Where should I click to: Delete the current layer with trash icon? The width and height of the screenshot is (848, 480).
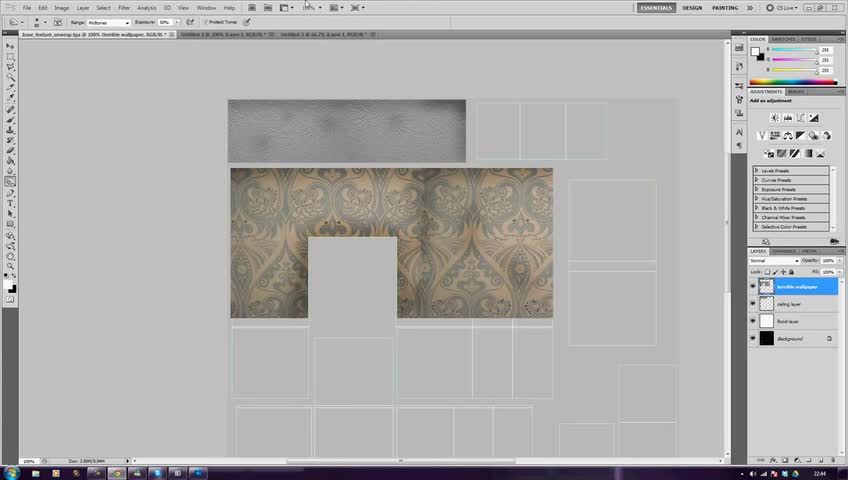pyautogui.click(x=832, y=460)
